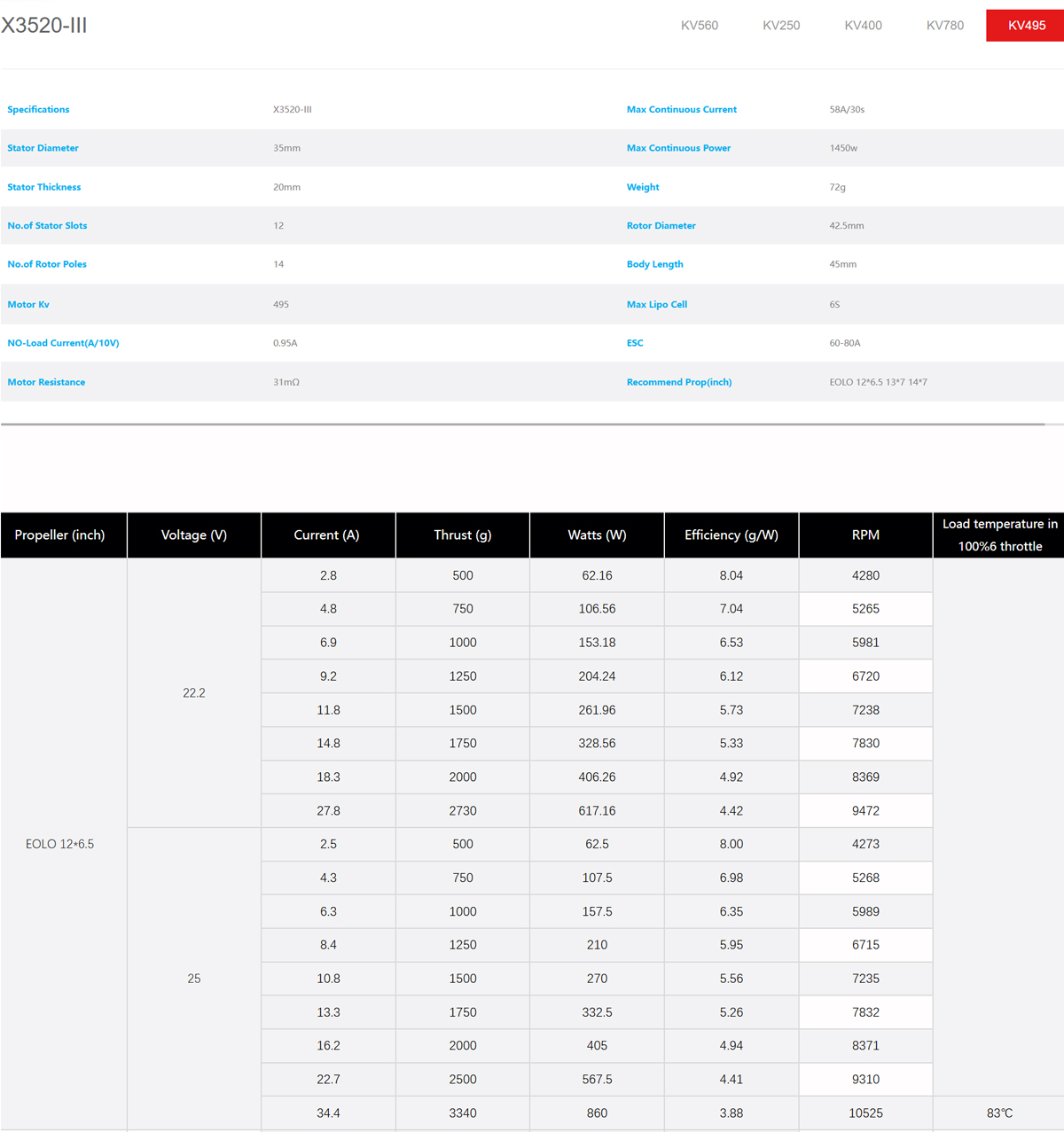This screenshot has width=1064, height=1132.
Task: Select the 22.2 voltage cell
Action: pos(194,693)
